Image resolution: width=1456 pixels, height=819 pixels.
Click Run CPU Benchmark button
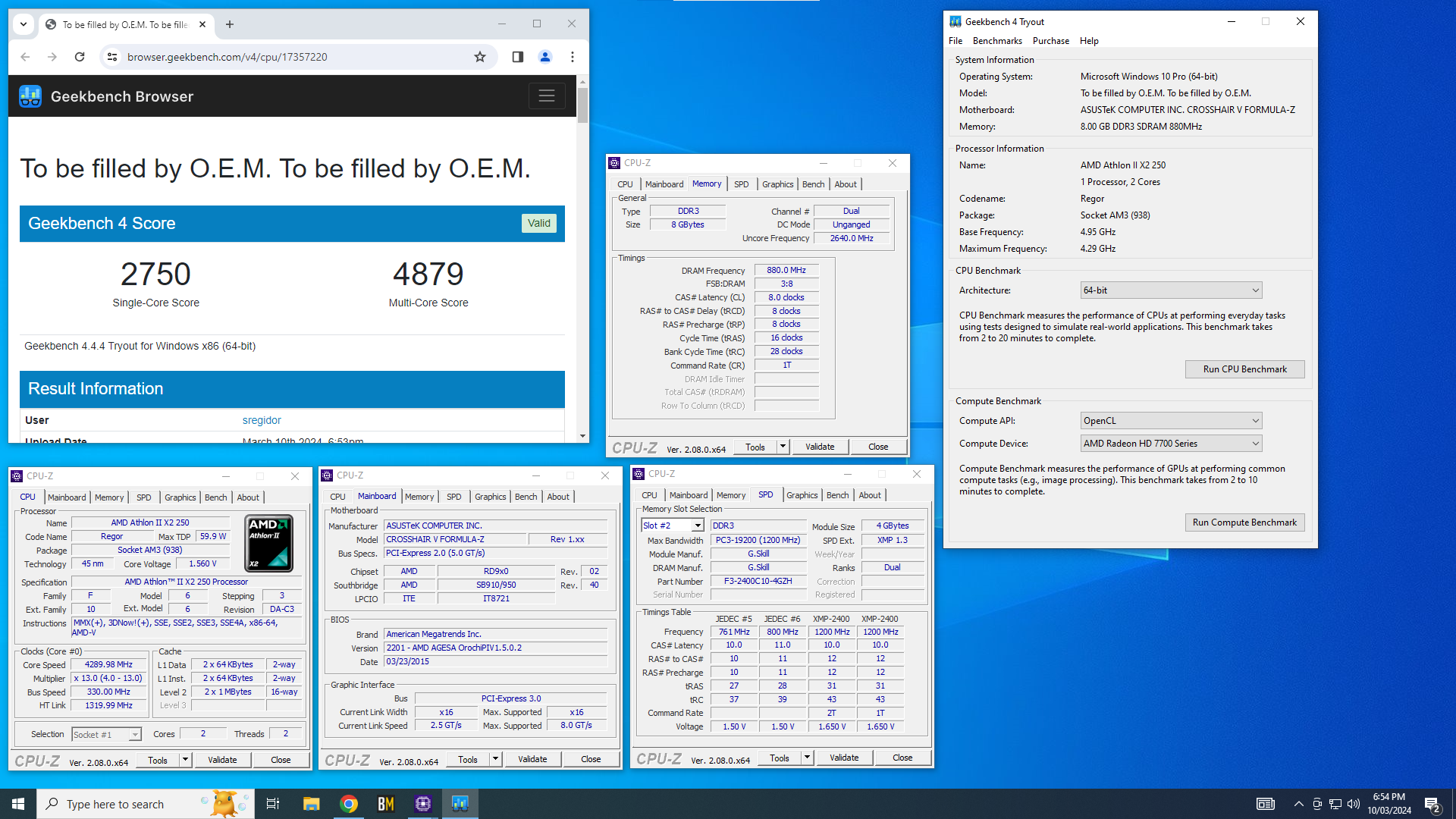(1244, 369)
